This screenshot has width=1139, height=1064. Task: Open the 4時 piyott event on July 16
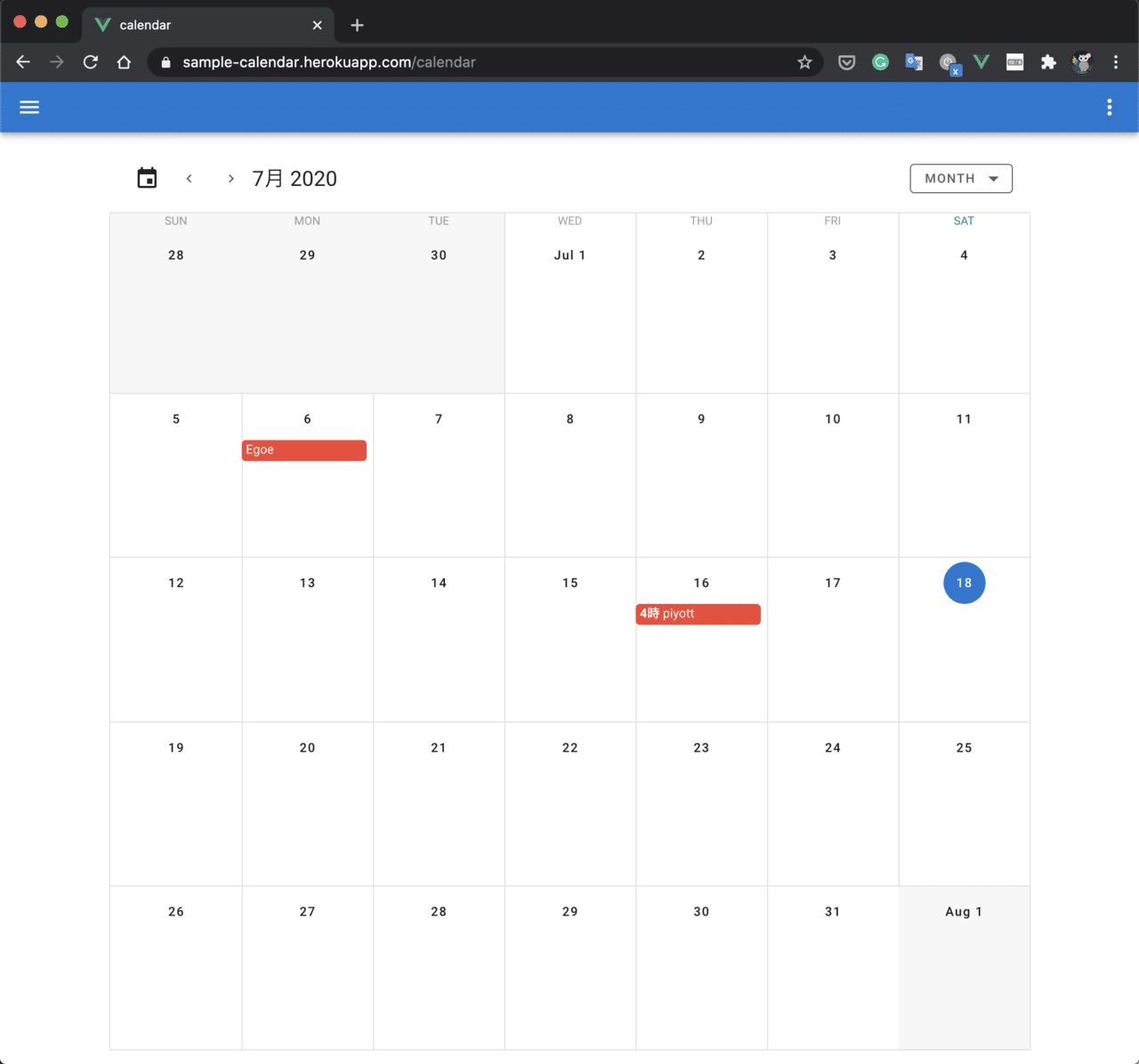(699, 614)
